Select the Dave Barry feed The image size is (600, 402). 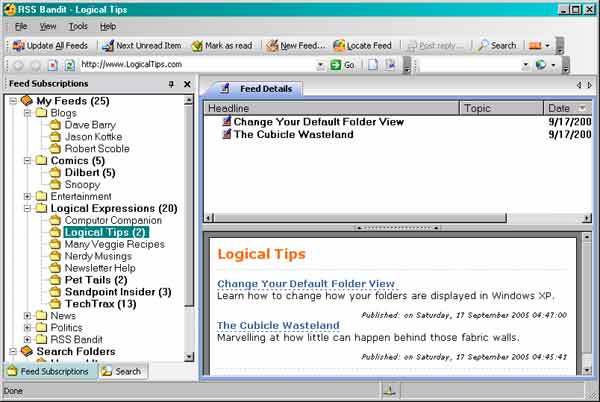[x=90, y=125]
